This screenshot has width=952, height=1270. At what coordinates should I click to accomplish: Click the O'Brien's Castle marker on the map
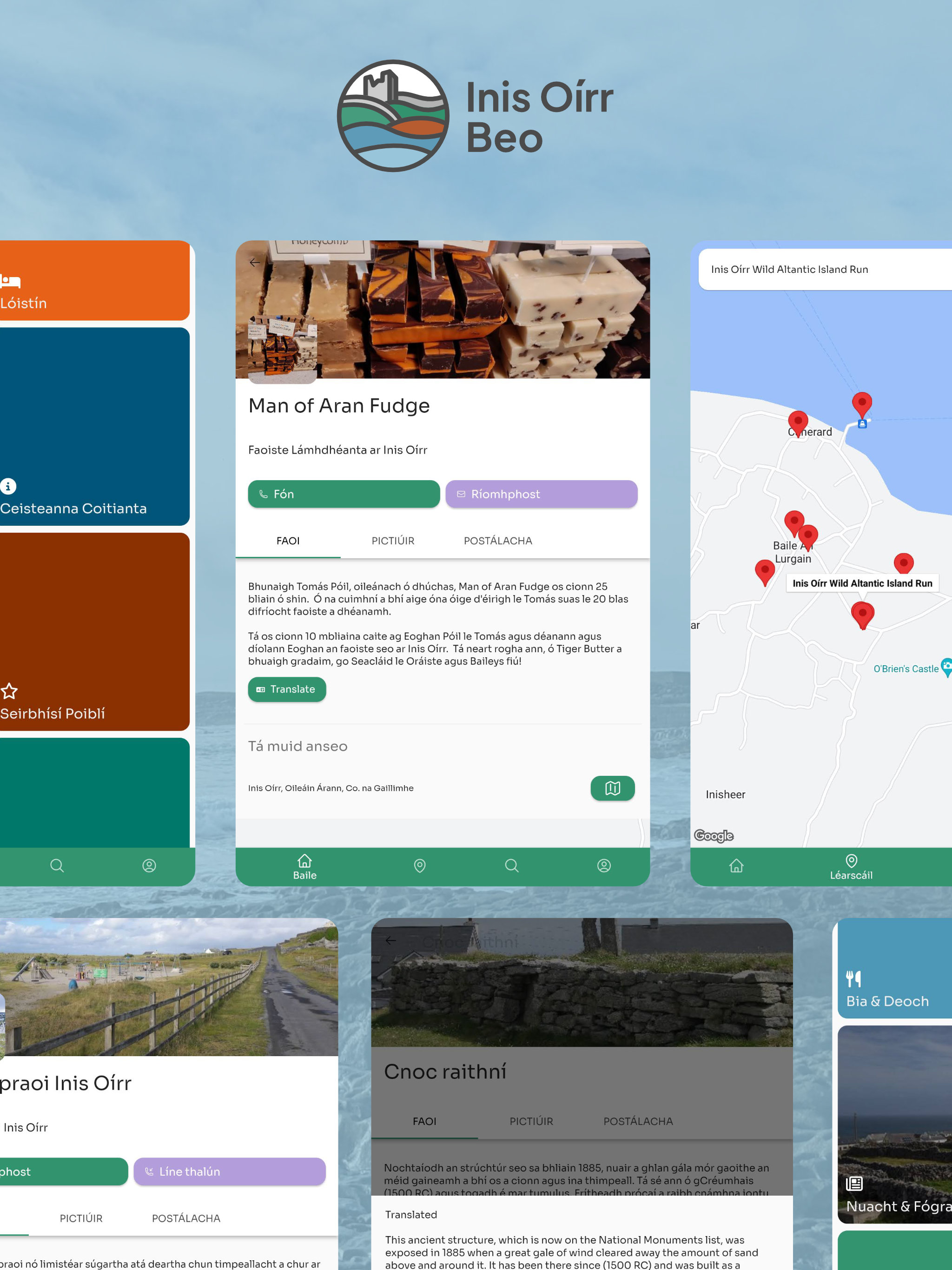pos(946,667)
